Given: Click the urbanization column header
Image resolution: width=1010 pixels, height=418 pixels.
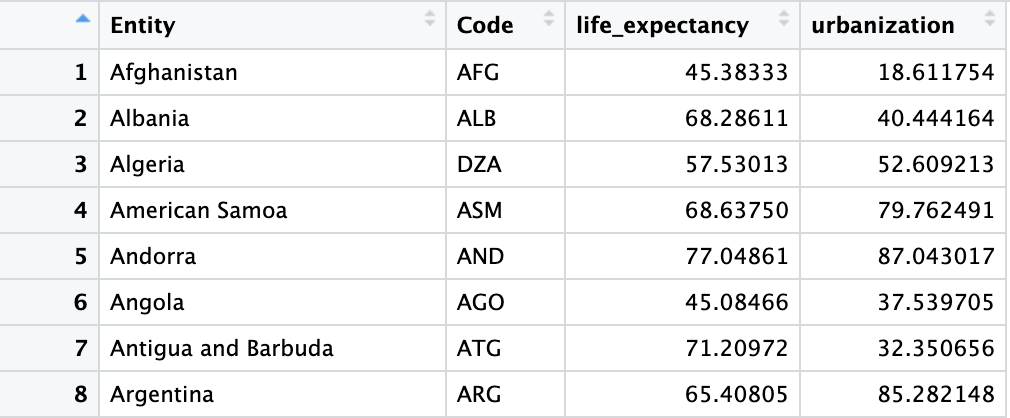Looking at the screenshot, I should 884,25.
